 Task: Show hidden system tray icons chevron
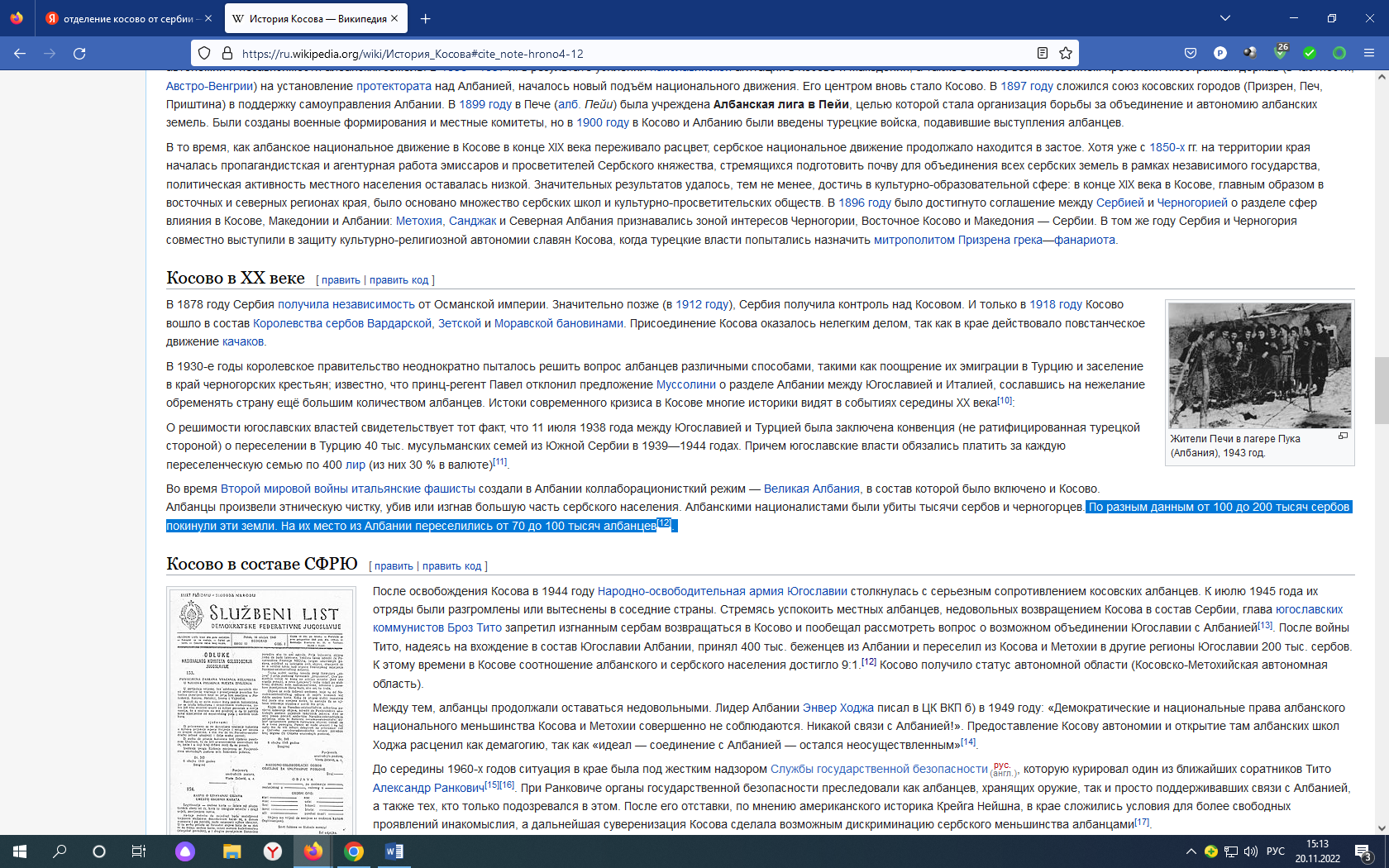tap(1191, 851)
